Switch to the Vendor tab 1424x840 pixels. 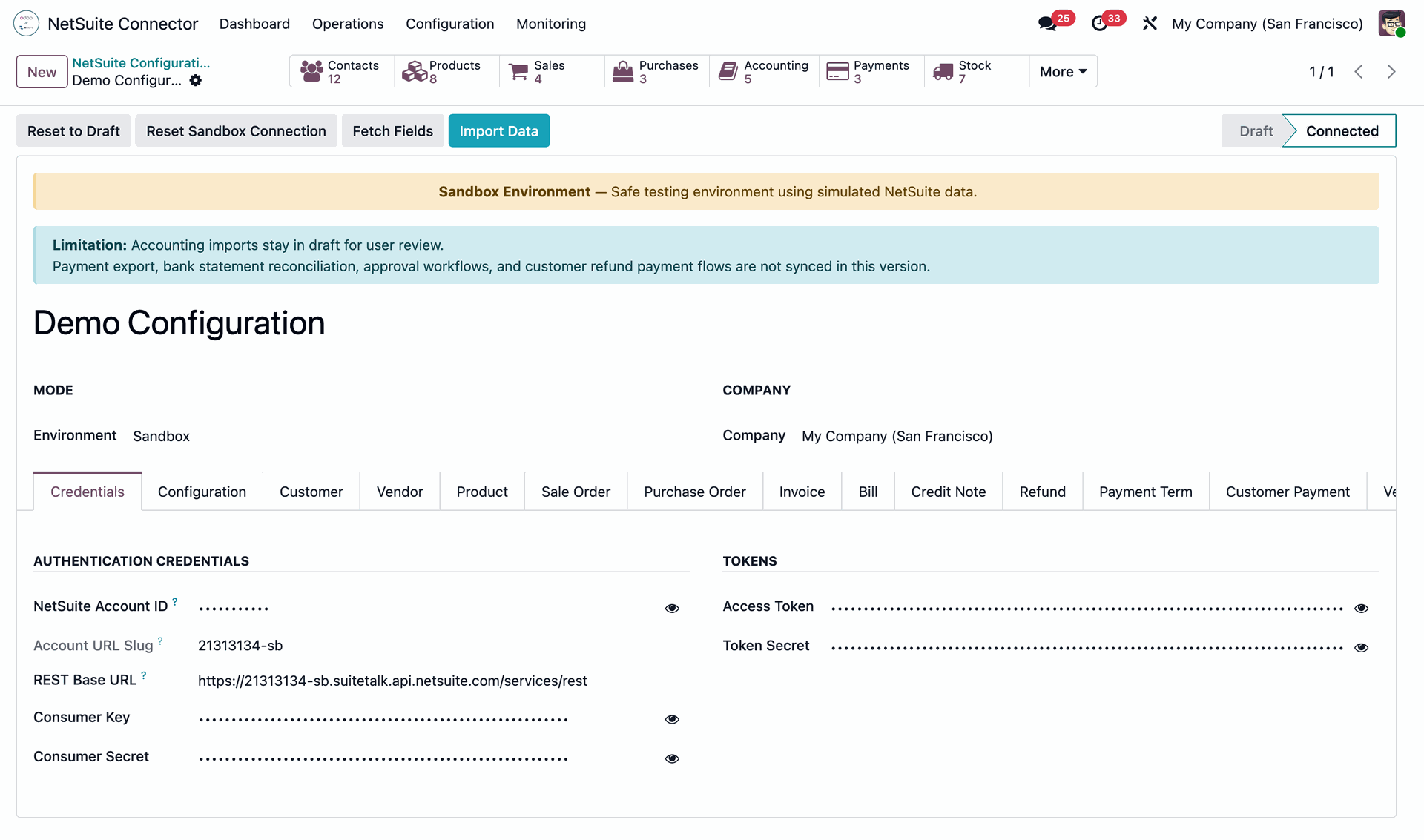(x=400, y=492)
